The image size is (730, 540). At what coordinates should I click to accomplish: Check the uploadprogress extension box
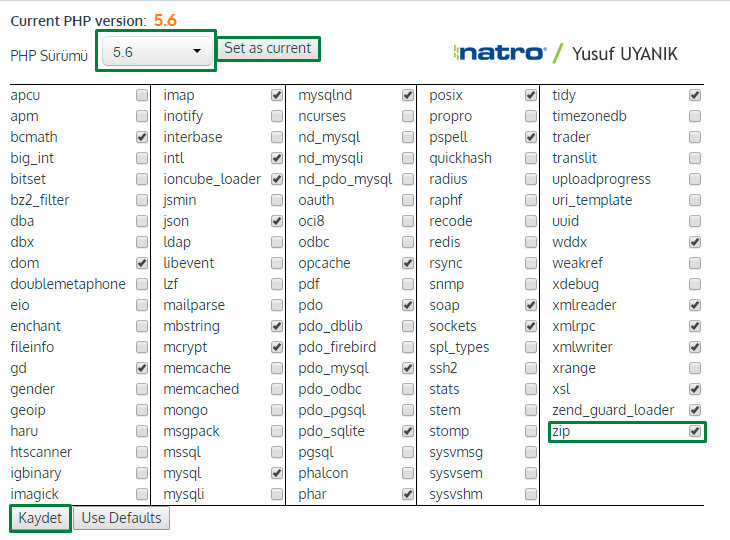[x=695, y=179]
